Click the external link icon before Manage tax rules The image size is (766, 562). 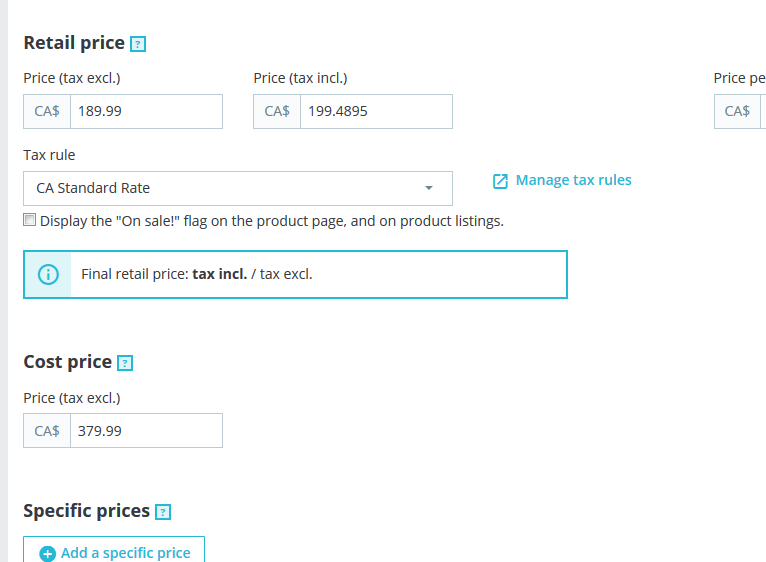(501, 181)
